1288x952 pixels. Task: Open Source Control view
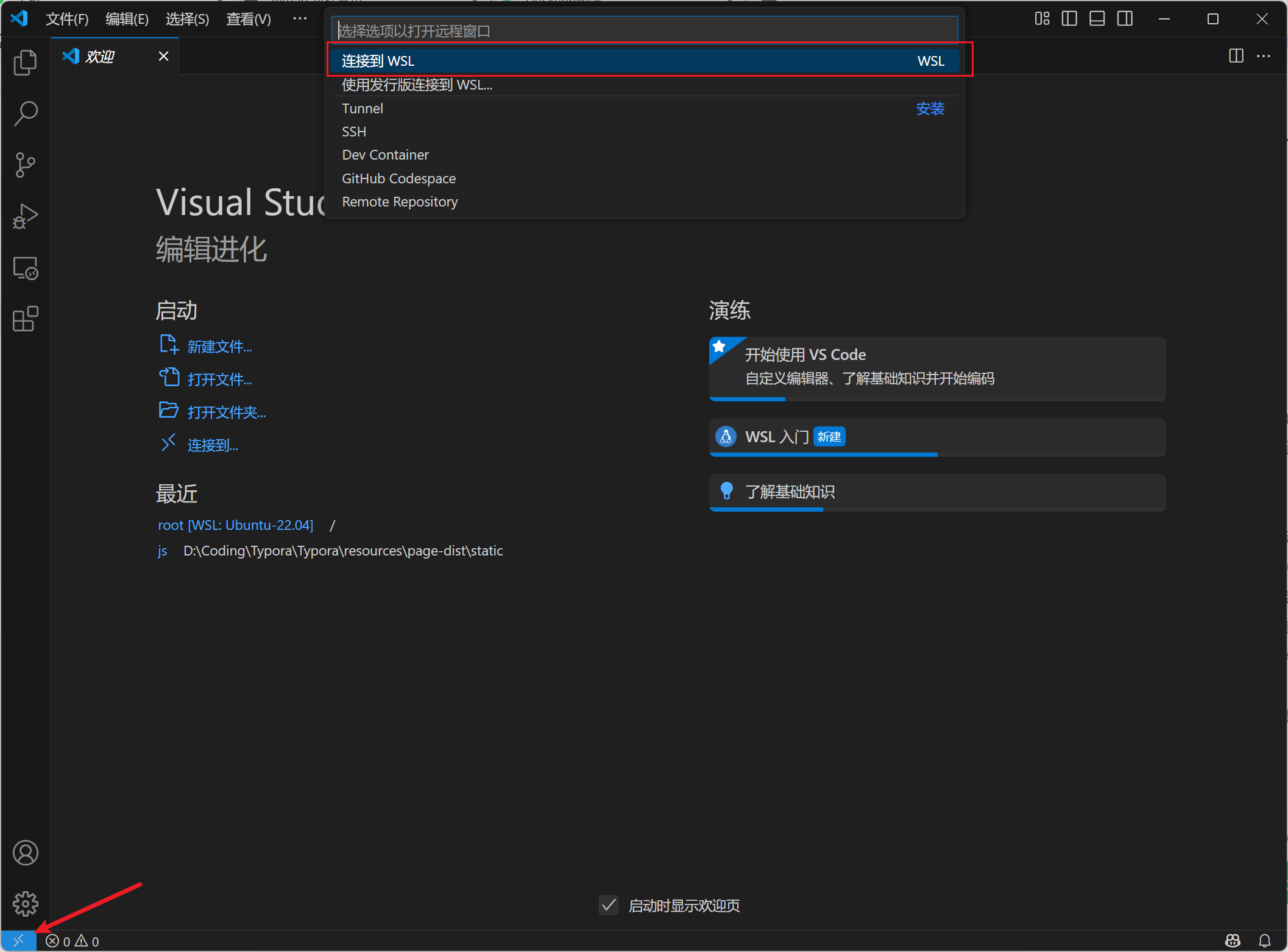pyautogui.click(x=25, y=164)
